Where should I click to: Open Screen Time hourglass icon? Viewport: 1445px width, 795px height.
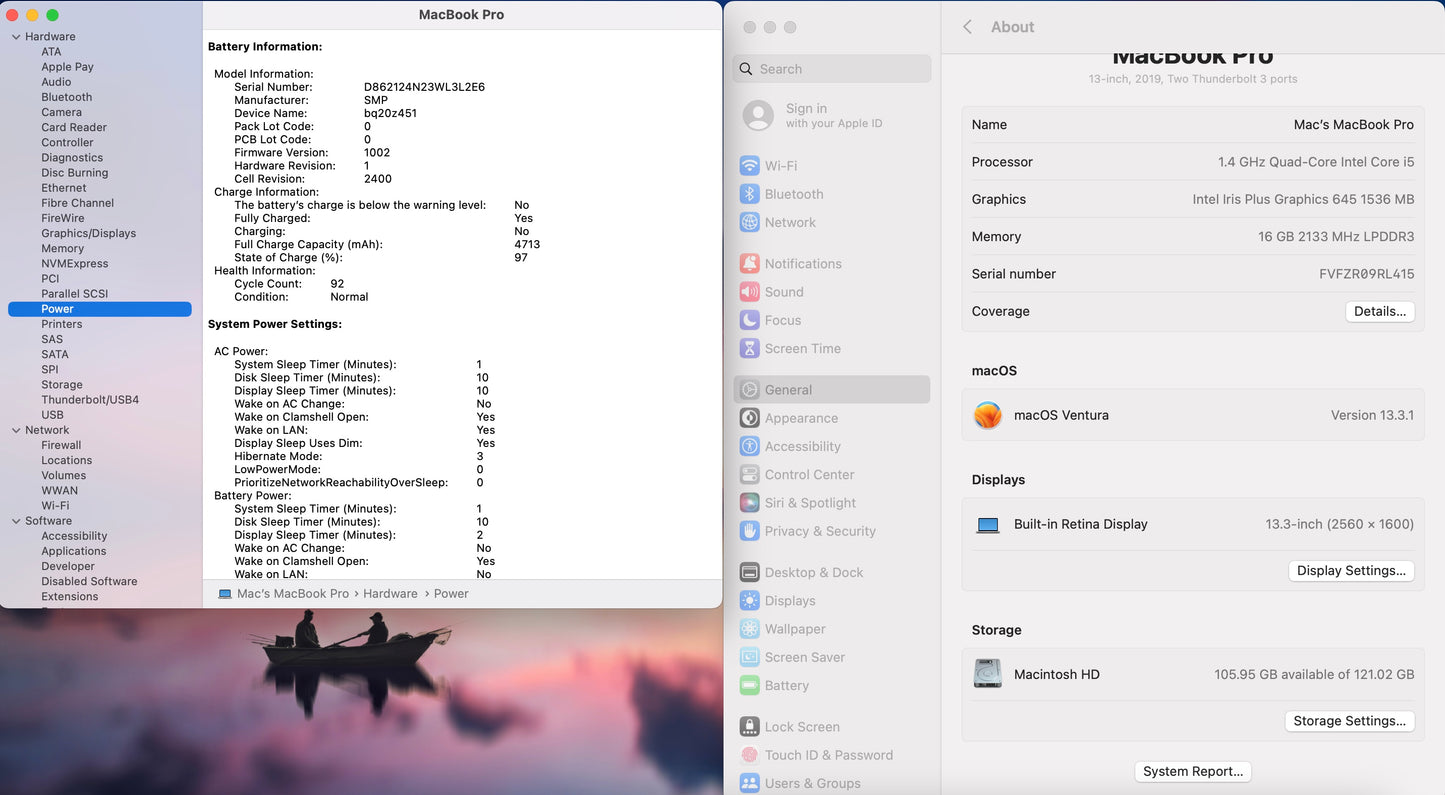coord(749,348)
